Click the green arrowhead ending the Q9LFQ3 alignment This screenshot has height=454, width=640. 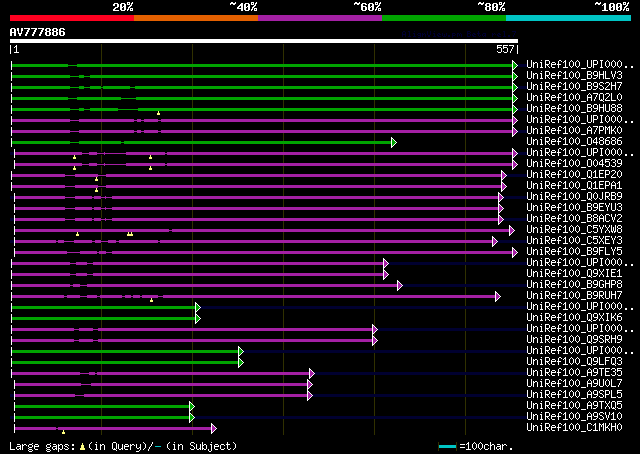[241, 363]
